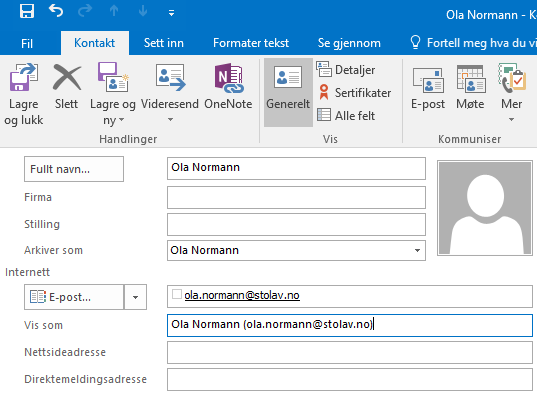Click the Save floppy disk icon in title bar
This screenshot has width=537, height=395.
point(27,11)
